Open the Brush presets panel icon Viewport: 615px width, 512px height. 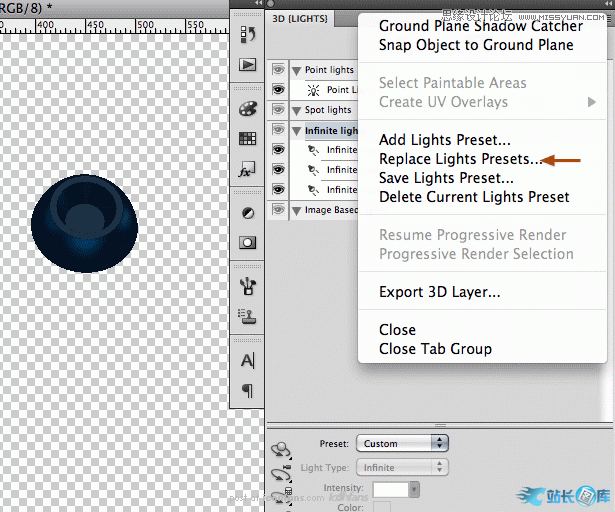pos(247,286)
